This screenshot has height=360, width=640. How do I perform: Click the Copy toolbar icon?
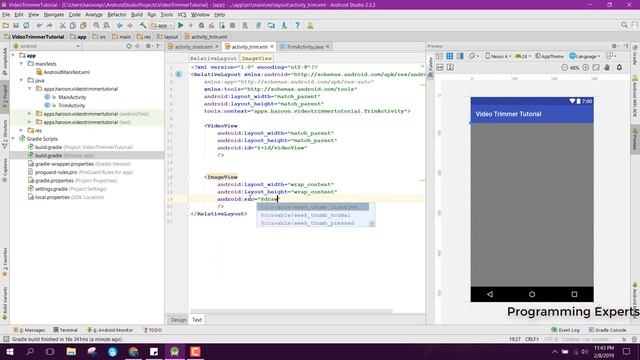73,25
